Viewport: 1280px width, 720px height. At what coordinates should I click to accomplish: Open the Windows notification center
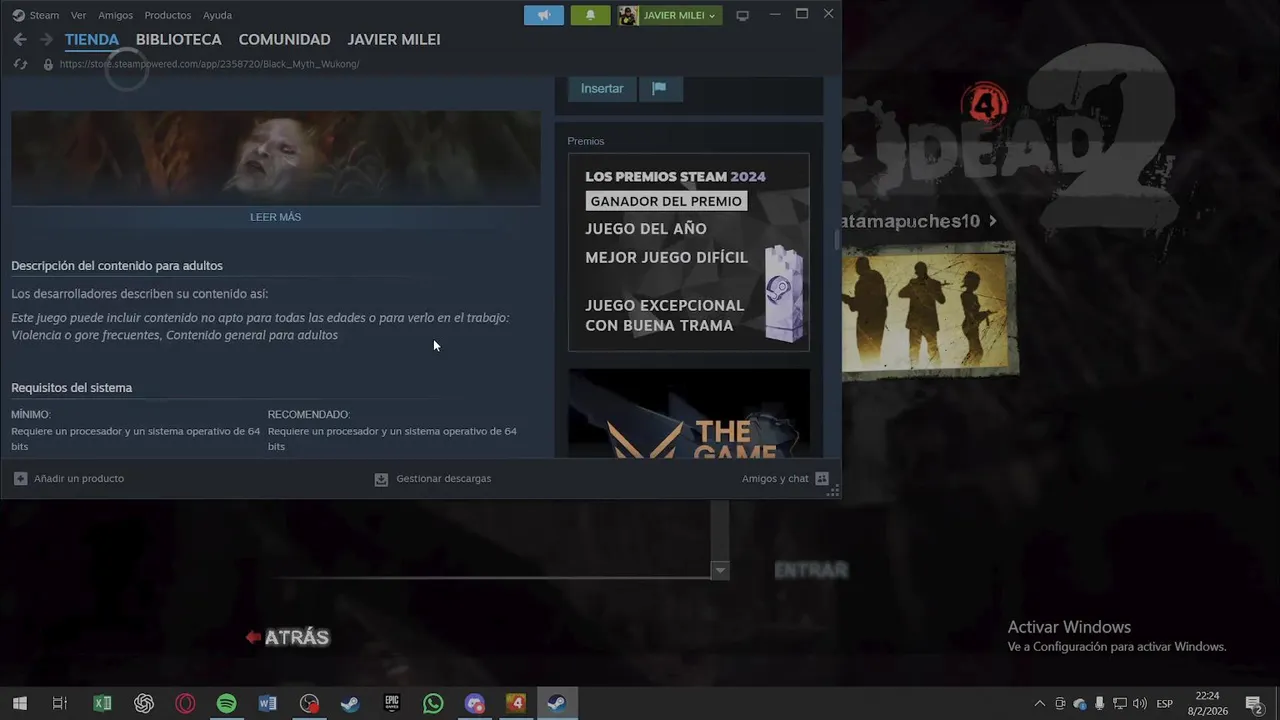[1254, 704]
